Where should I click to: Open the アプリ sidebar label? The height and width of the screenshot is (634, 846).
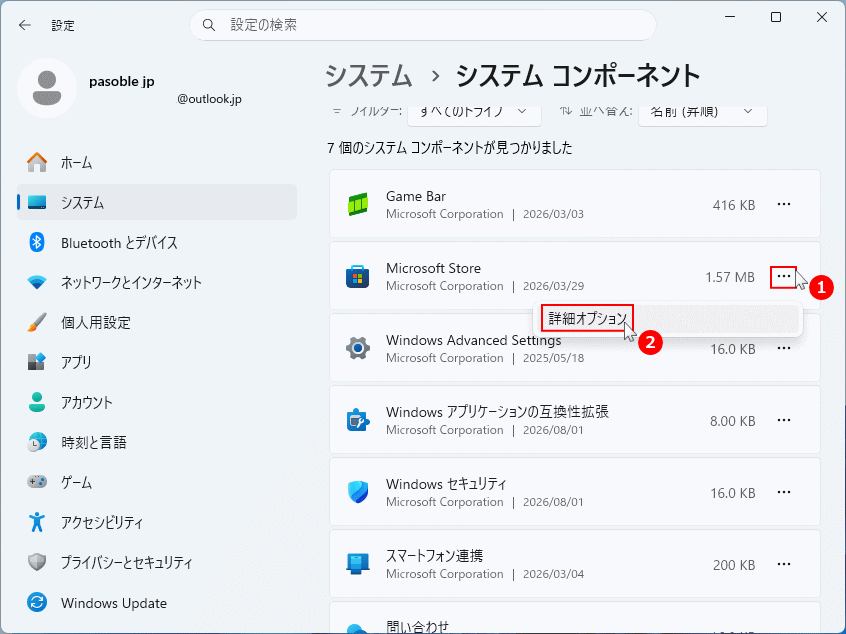[76, 363]
